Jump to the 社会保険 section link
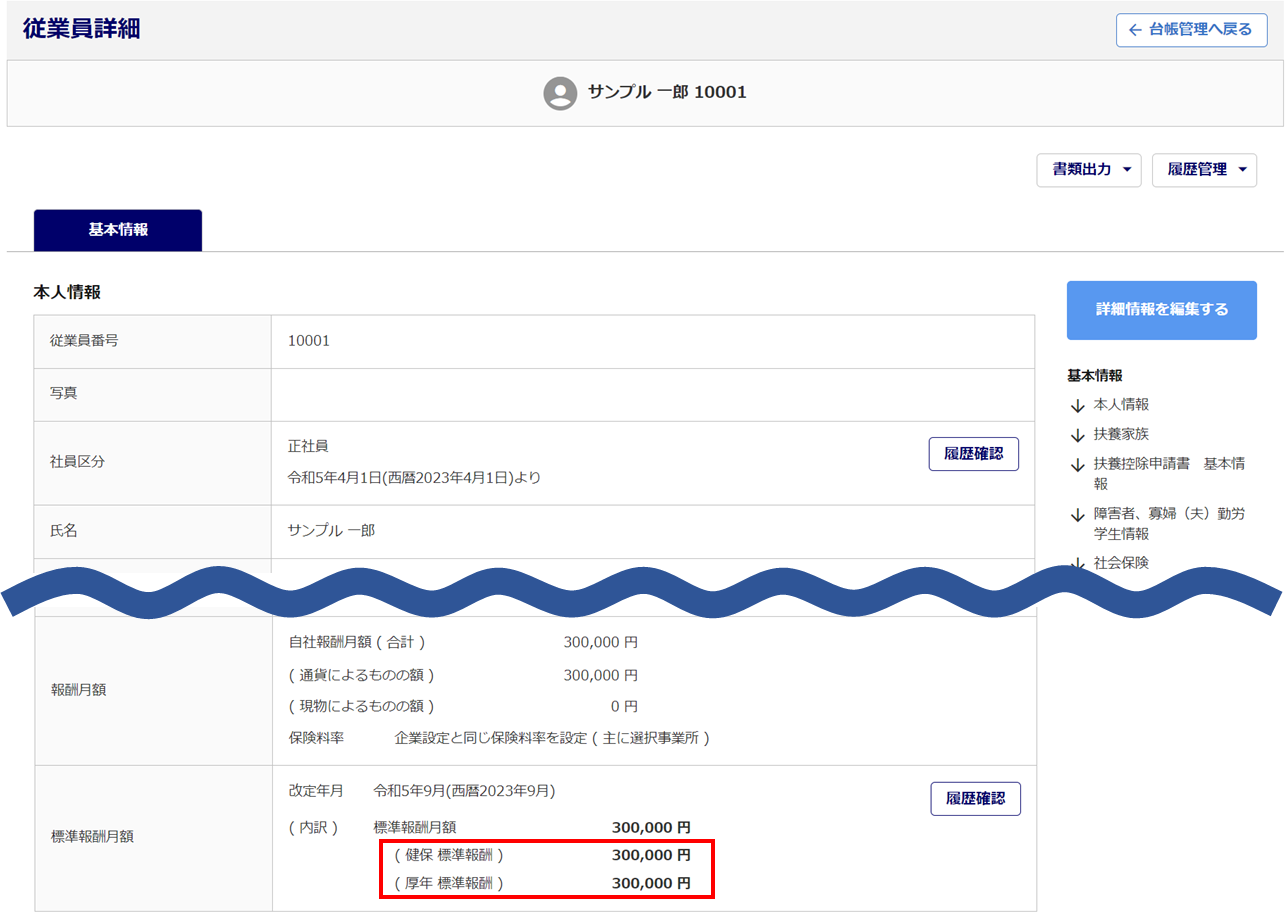This screenshot has height=923, width=1286. tap(1121, 563)
